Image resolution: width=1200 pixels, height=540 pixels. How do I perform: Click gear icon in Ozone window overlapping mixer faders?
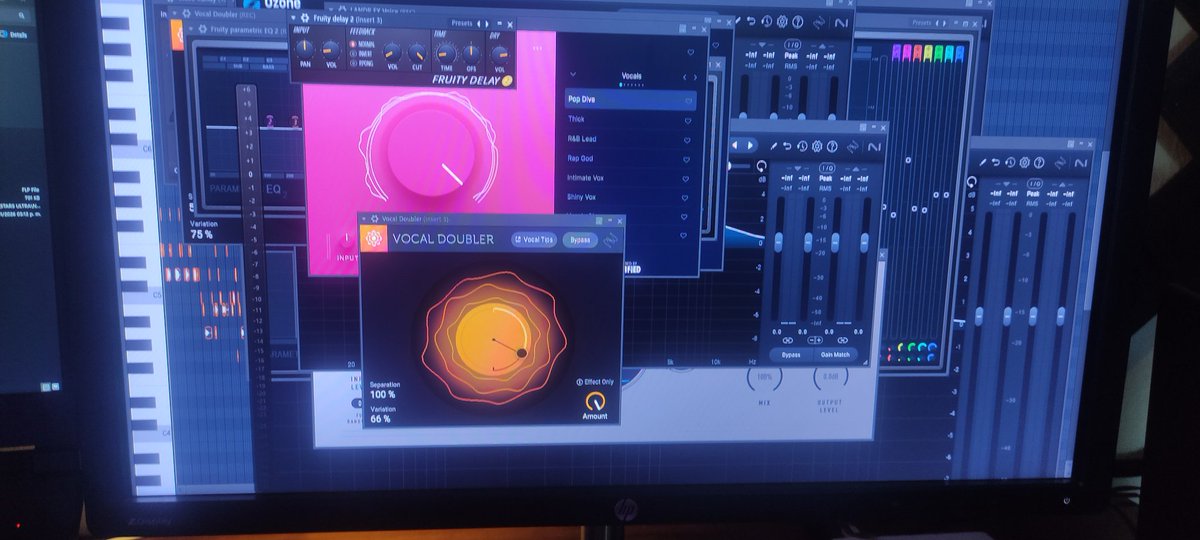(1024, 162)
